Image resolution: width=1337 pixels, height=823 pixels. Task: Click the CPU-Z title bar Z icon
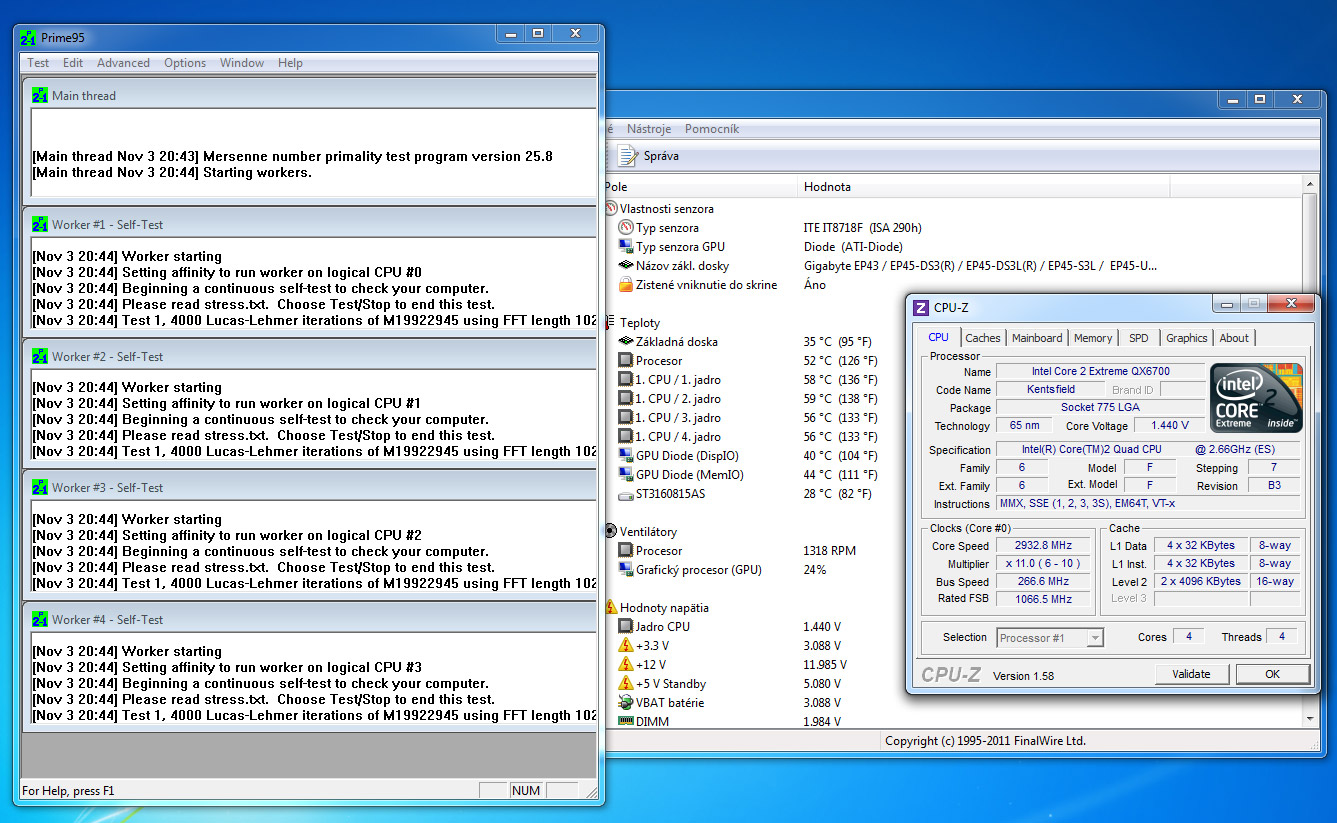tap(921, 308)
